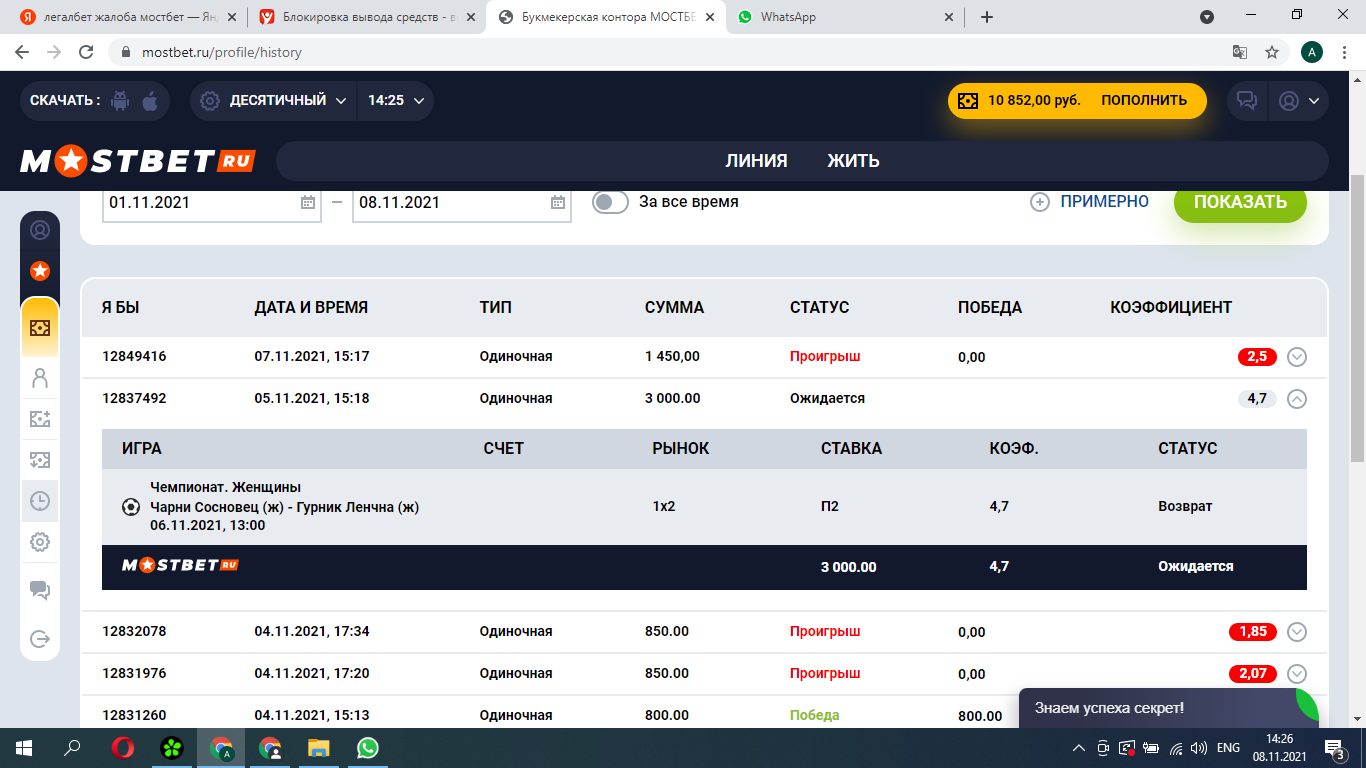
Task: Open the sidebar settings gear icon
Action: [40, 542]
